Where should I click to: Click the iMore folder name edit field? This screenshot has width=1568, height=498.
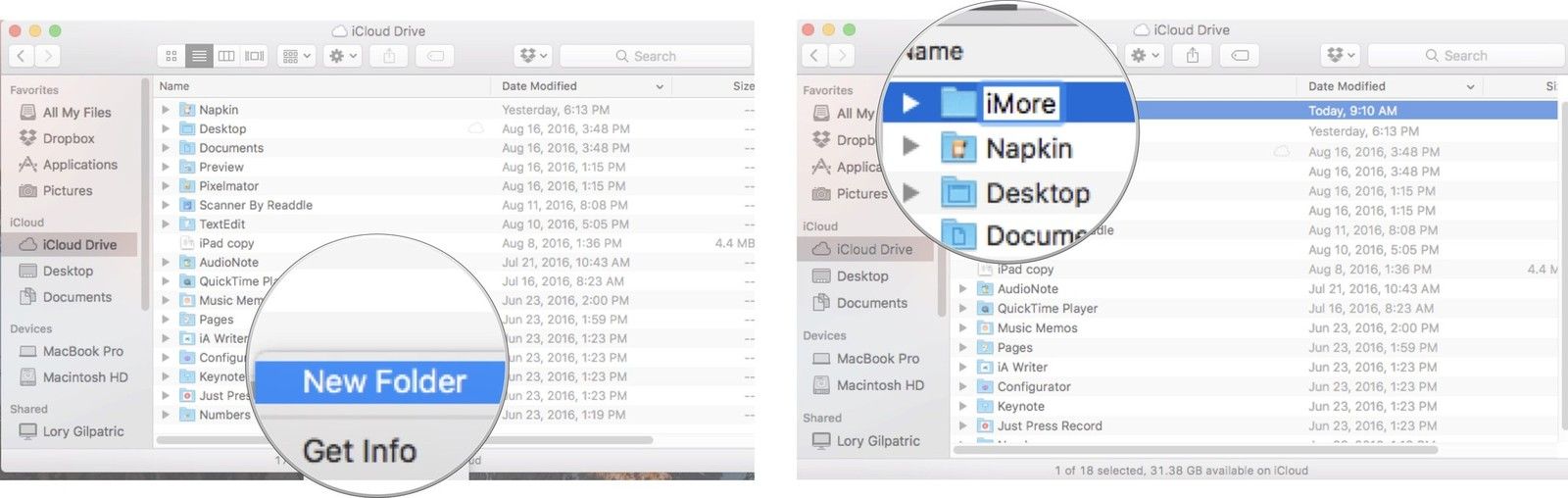point(1020,103)
